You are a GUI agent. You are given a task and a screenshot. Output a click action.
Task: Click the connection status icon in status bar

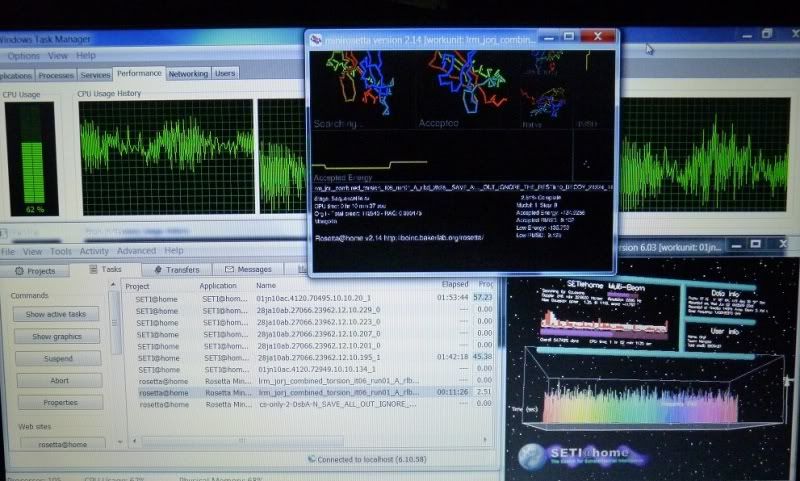click(x=313, y=459)
